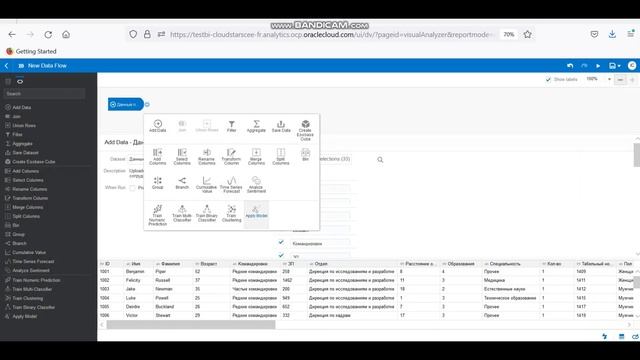Click the right arrow of the horizontal scrollbar
Screen dimensions: 640x360
pos(629,325)
